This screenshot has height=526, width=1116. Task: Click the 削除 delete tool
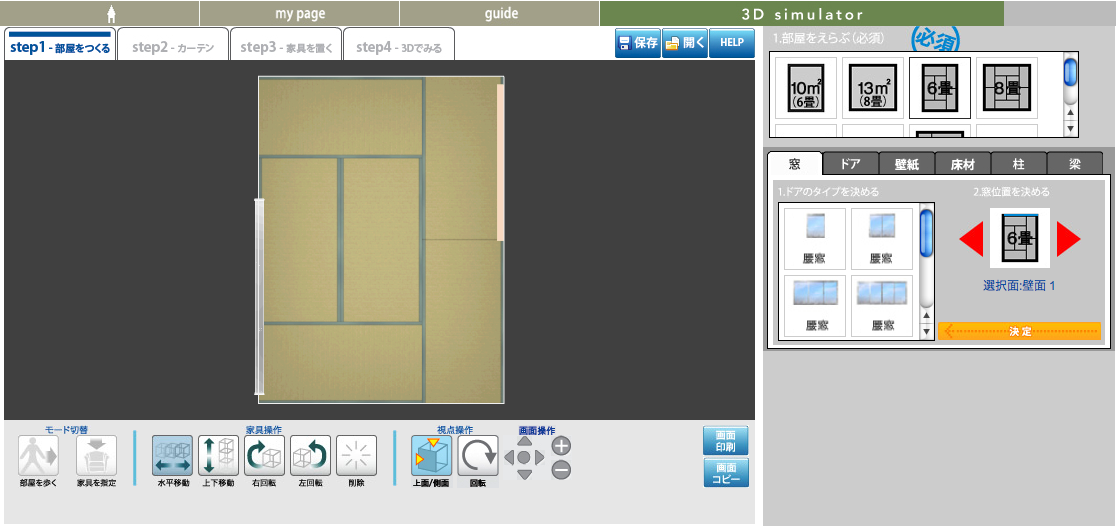tap(357, 456)
